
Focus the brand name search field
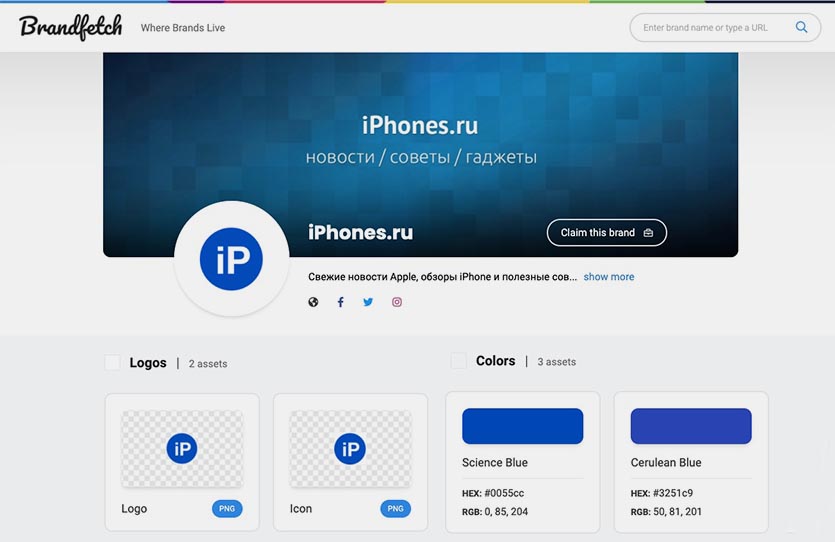click(725, 28)
